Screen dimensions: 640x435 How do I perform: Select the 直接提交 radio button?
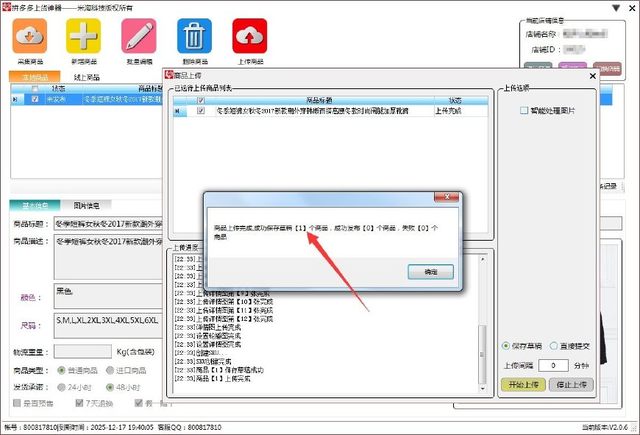click(553, 346)
